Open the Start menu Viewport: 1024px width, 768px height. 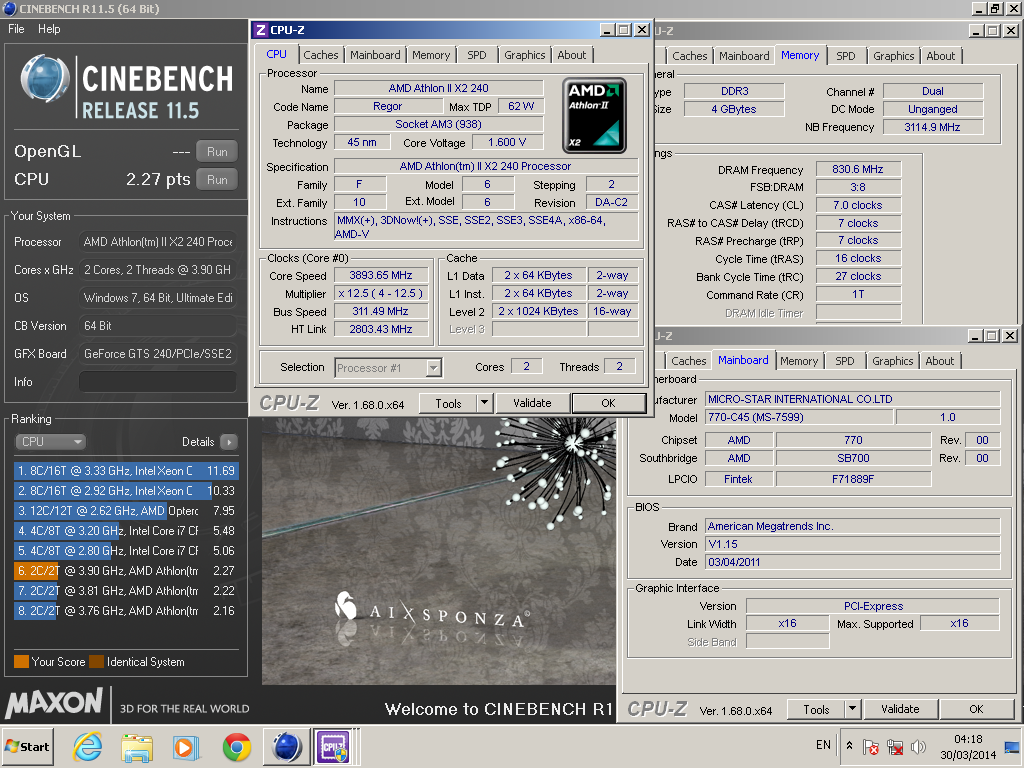click(27, 746)
